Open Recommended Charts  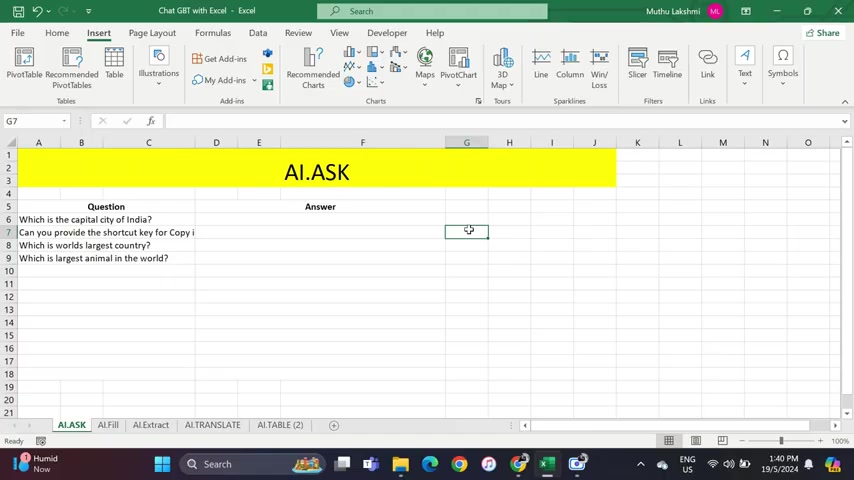[x=313, y=68]
